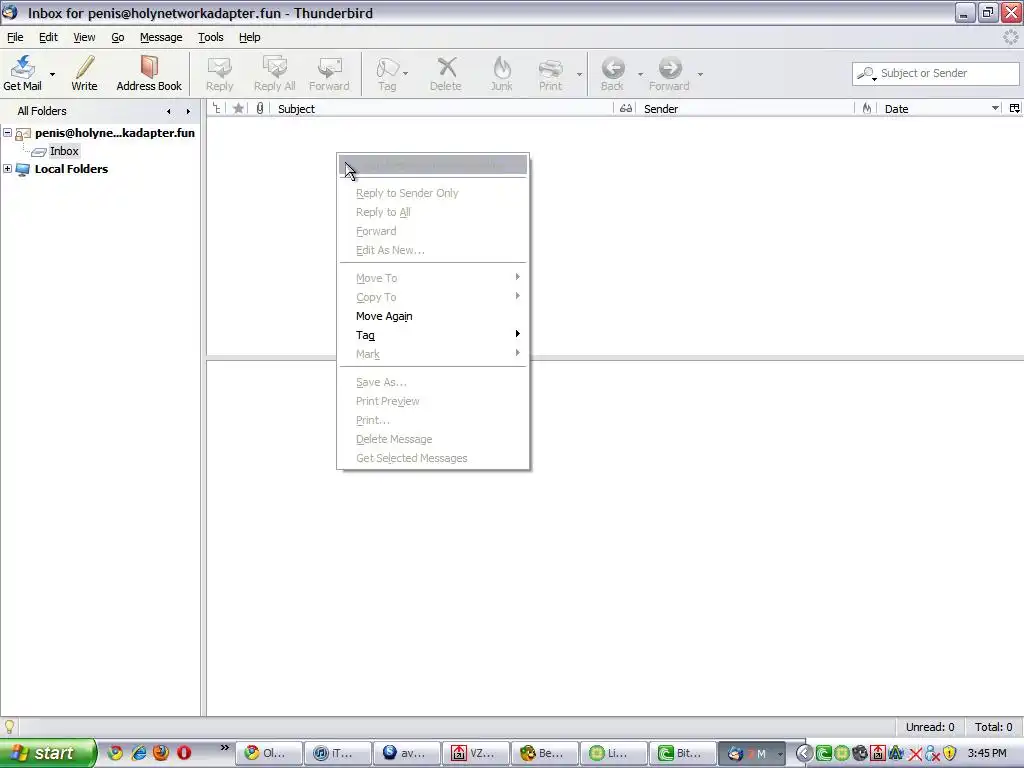Screen dimensions: 1024x768
Task: Open the Windows start menu
Action: tap(47, 753)
